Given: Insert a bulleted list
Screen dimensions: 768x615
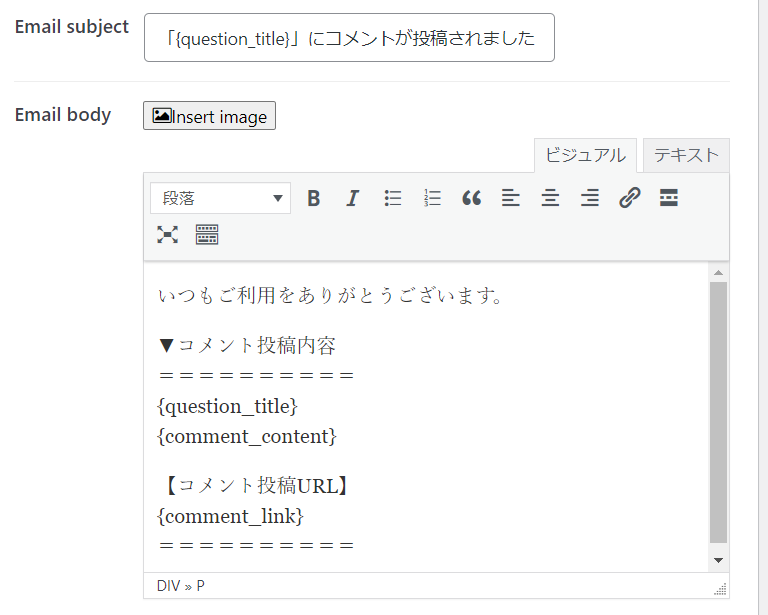Looking at the screenshot, I should [393, 198].
